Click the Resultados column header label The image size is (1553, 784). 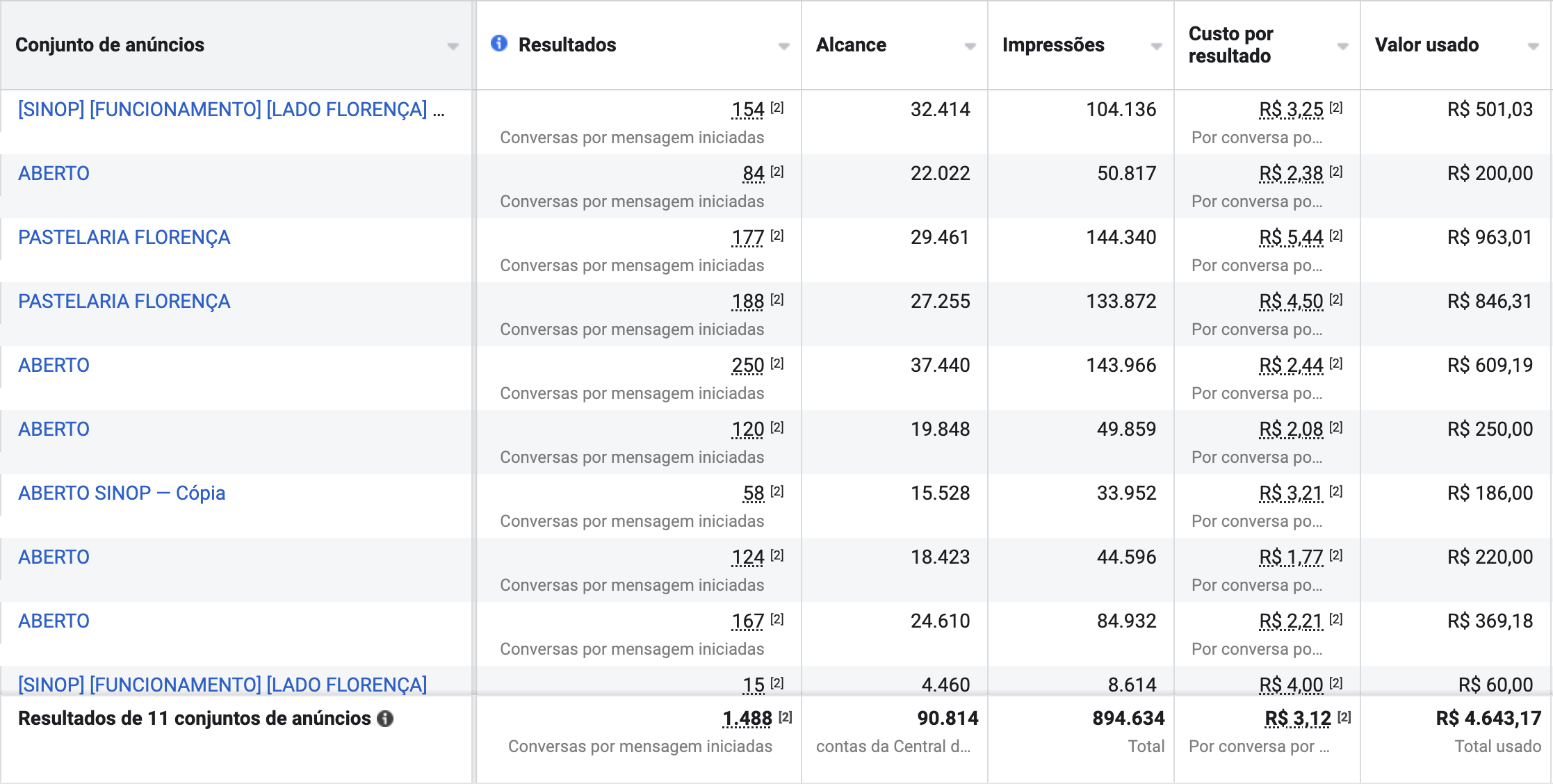click(x=567, y=45)
